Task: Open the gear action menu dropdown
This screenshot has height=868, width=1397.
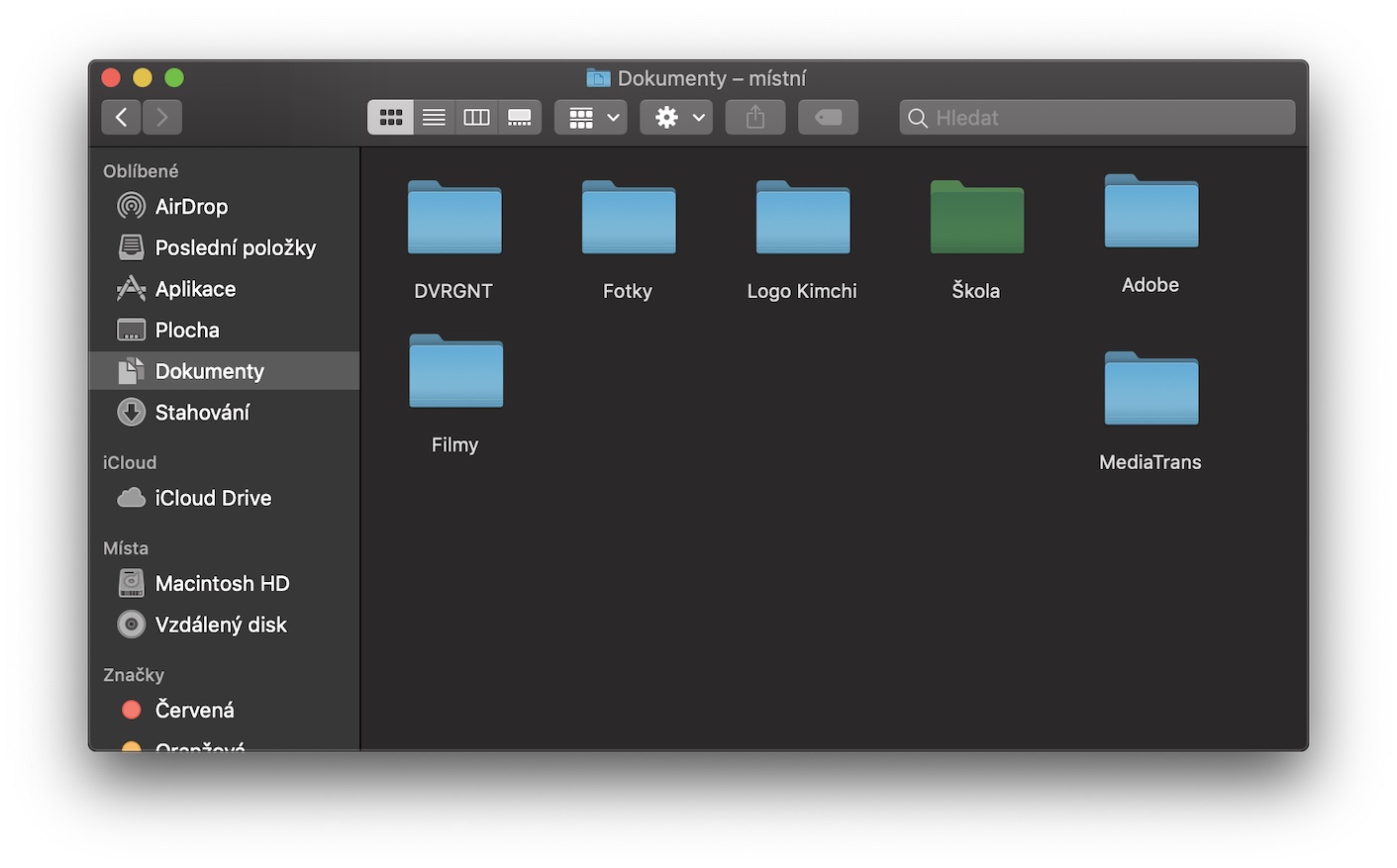Action: 676,118
